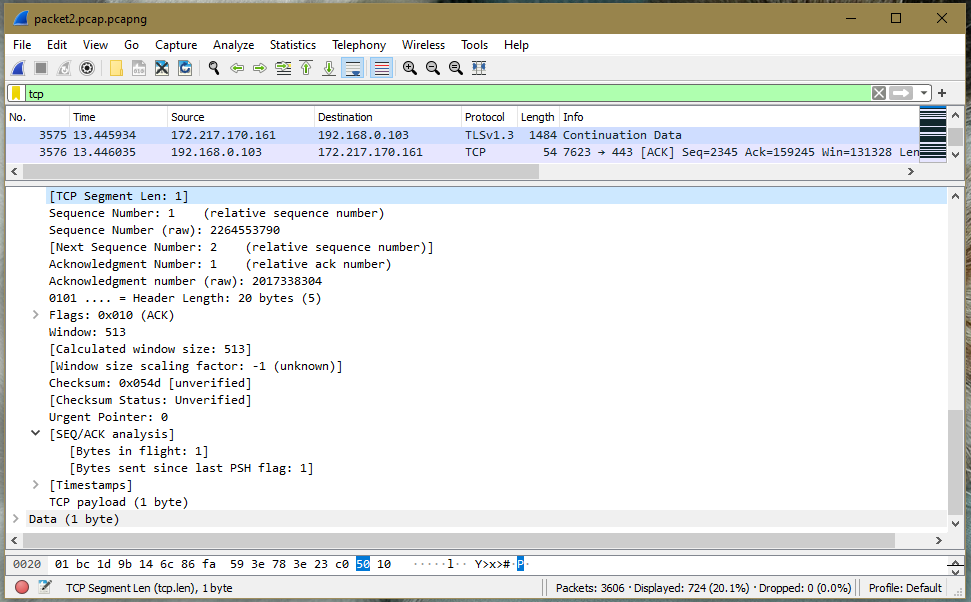This screenshot has width=971, height=602.
Task: Go to the previous packet arrow
Action: pos(237,68)
